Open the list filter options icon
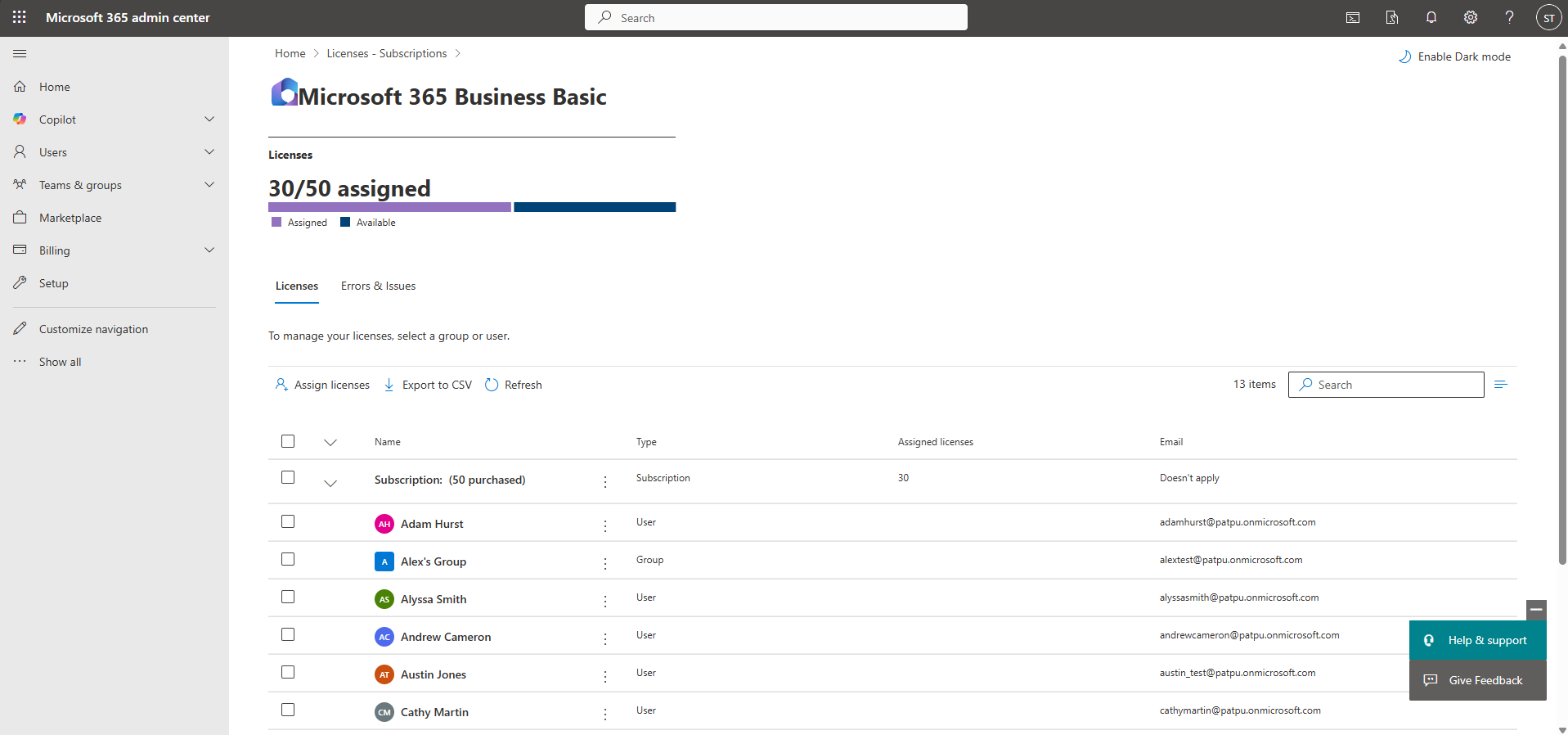 point(1501,385)
